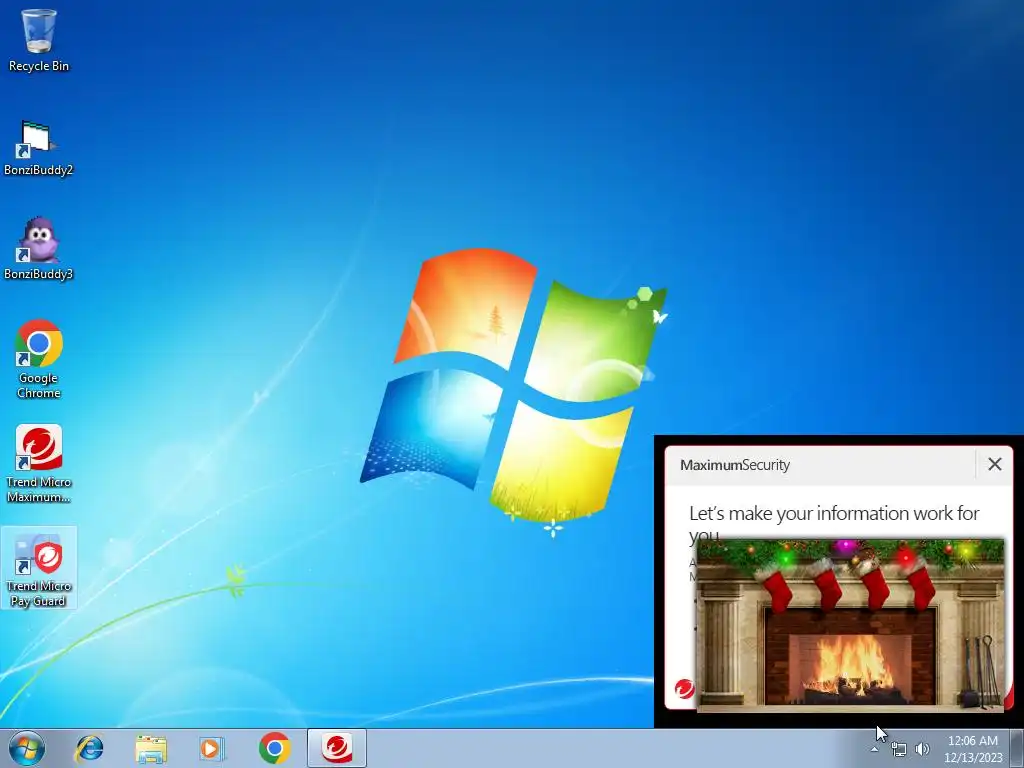The width and height of the screenshot is (1024, 768).
Task: Open the volume speaker tray icon
Action: click(x=922, y=750)
